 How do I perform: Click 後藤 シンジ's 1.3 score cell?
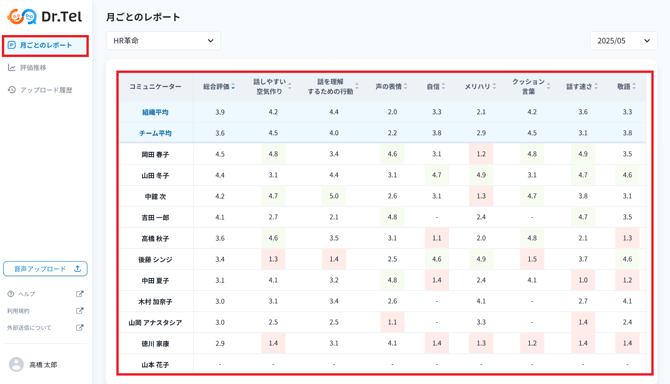273,259
